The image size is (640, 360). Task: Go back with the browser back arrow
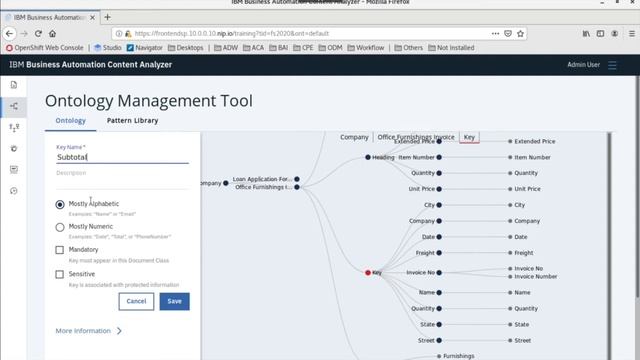(9, 33)
